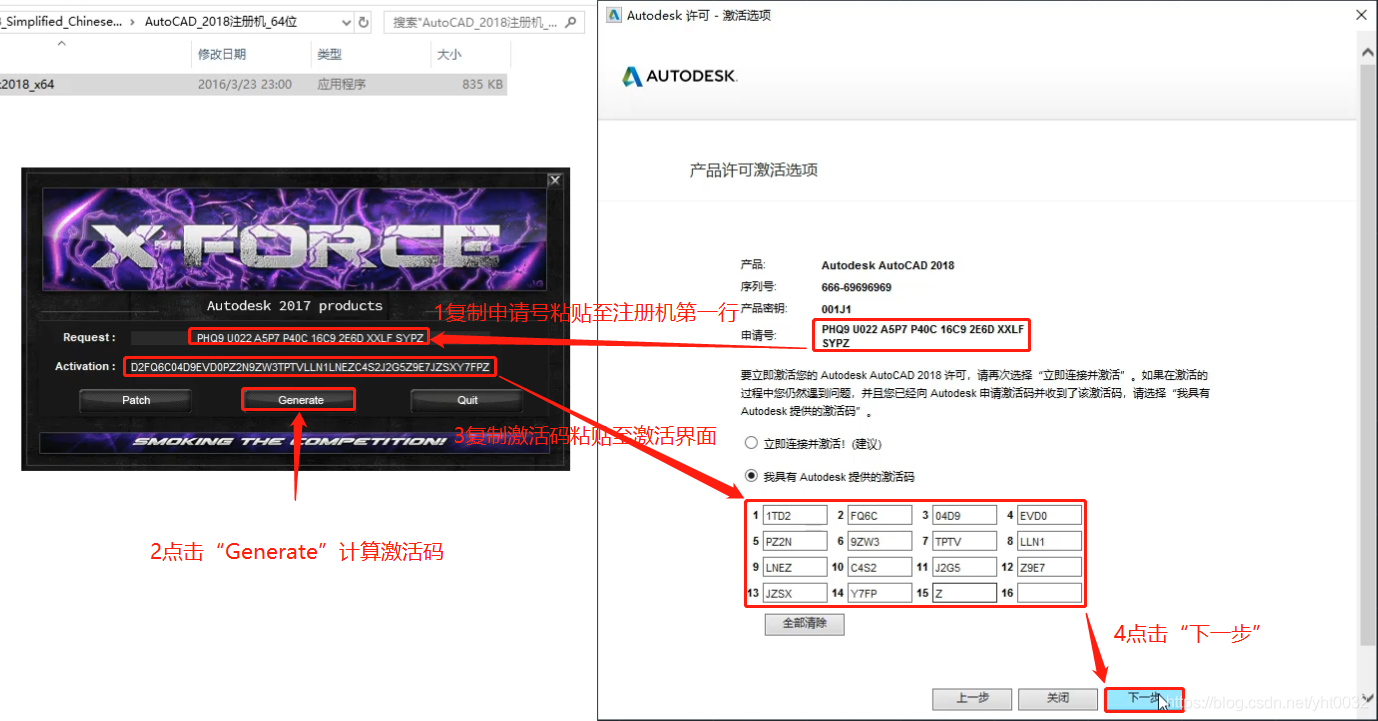Click the empty activation code field 16
This screenshot has height=721, width=1378.
pos(1049,594)
